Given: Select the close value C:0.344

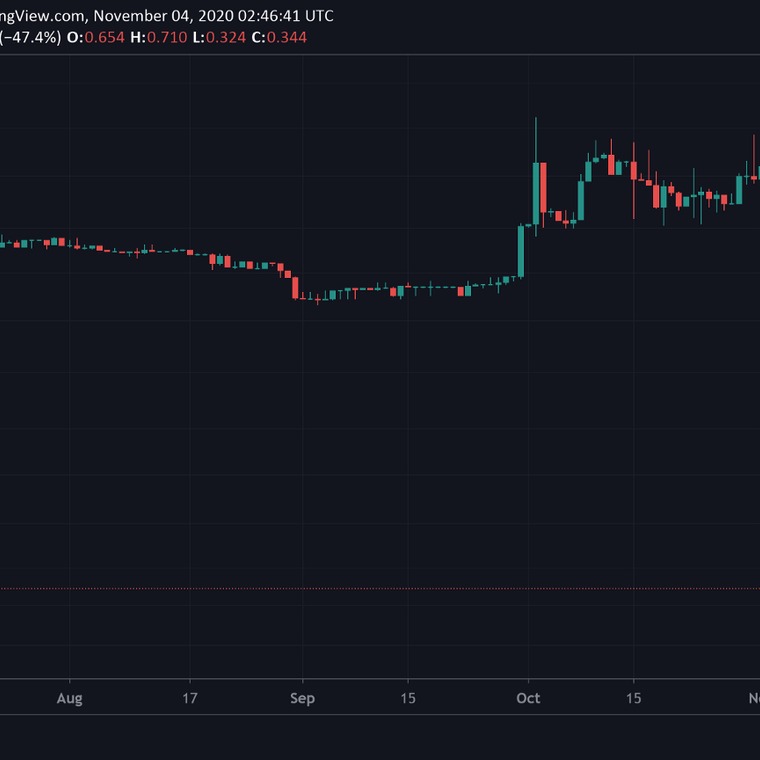Looking at the screenshot, I should click(279, 37).
